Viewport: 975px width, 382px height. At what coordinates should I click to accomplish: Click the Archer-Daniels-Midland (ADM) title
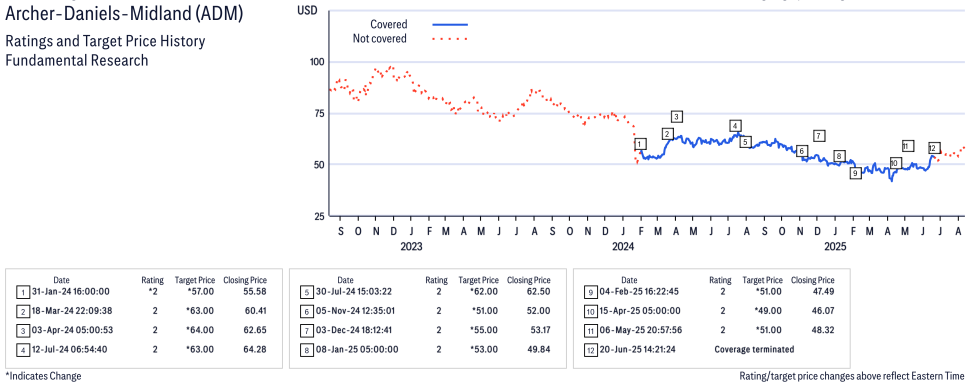pyautogui.click(x=124, y=14)
